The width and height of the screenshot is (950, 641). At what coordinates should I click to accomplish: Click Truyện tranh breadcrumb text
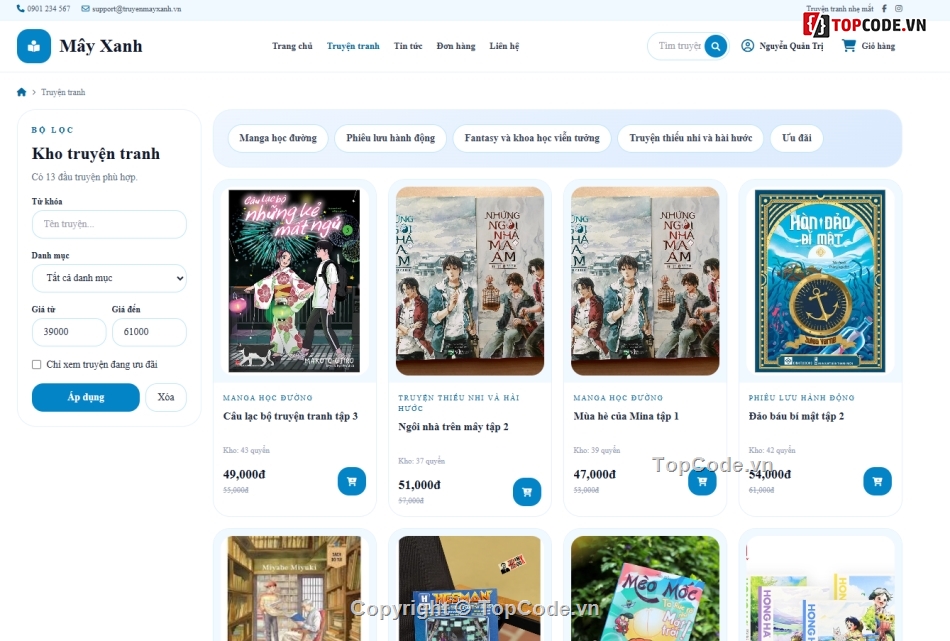point(63,92)
